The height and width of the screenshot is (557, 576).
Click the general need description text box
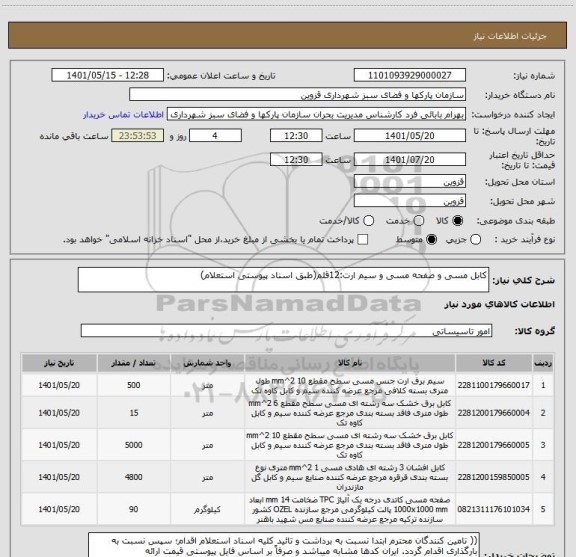click(x=283, y=280)
